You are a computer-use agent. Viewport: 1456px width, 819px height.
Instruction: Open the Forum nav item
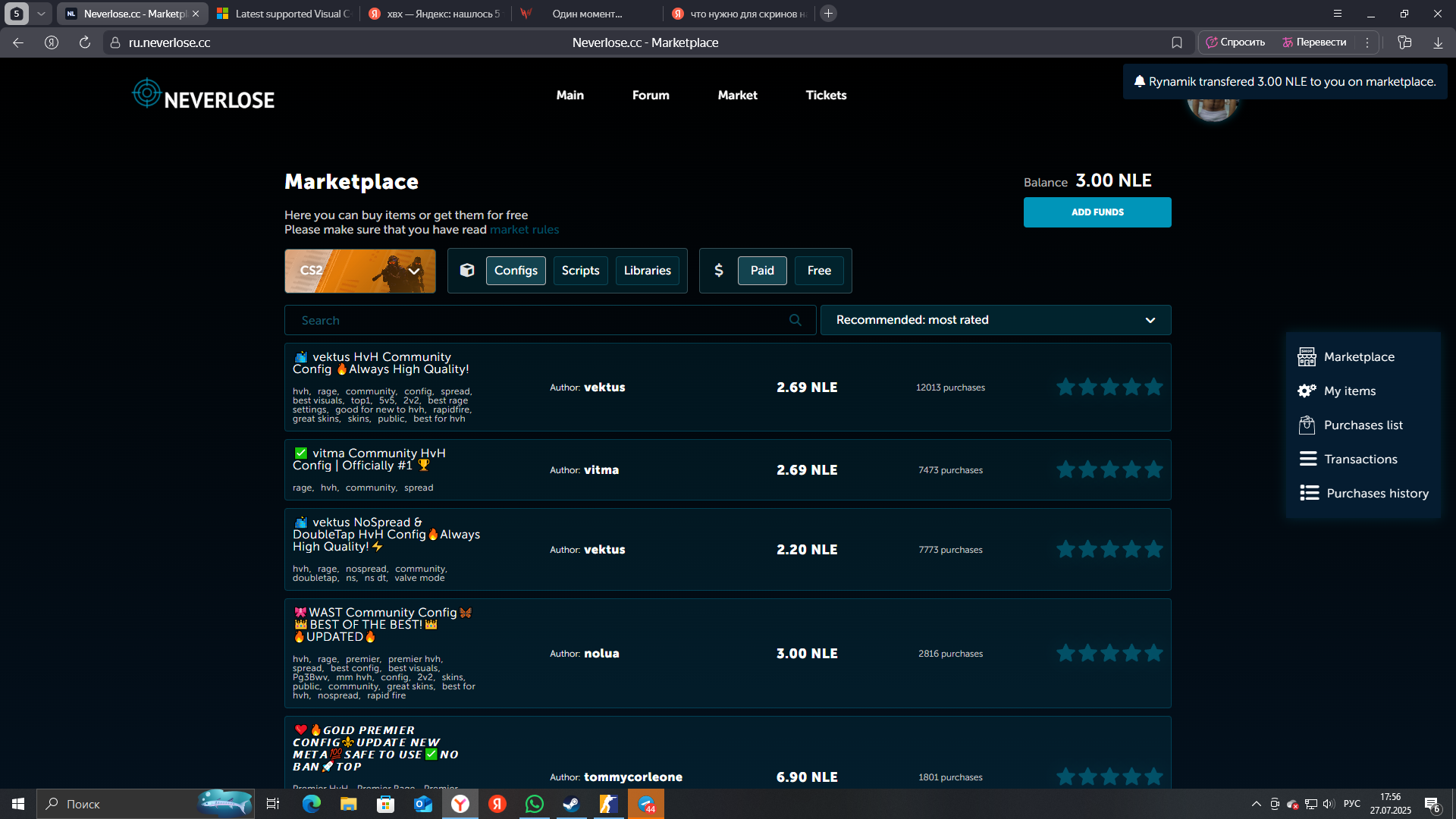point(651,95)
